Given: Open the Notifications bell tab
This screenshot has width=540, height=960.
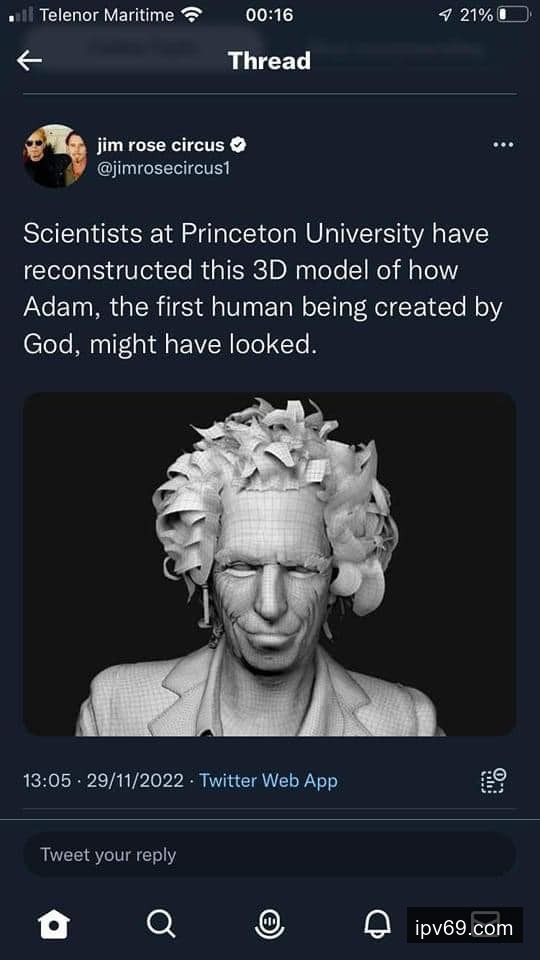Looking at the screenshot, I should [x=377, y=924].
